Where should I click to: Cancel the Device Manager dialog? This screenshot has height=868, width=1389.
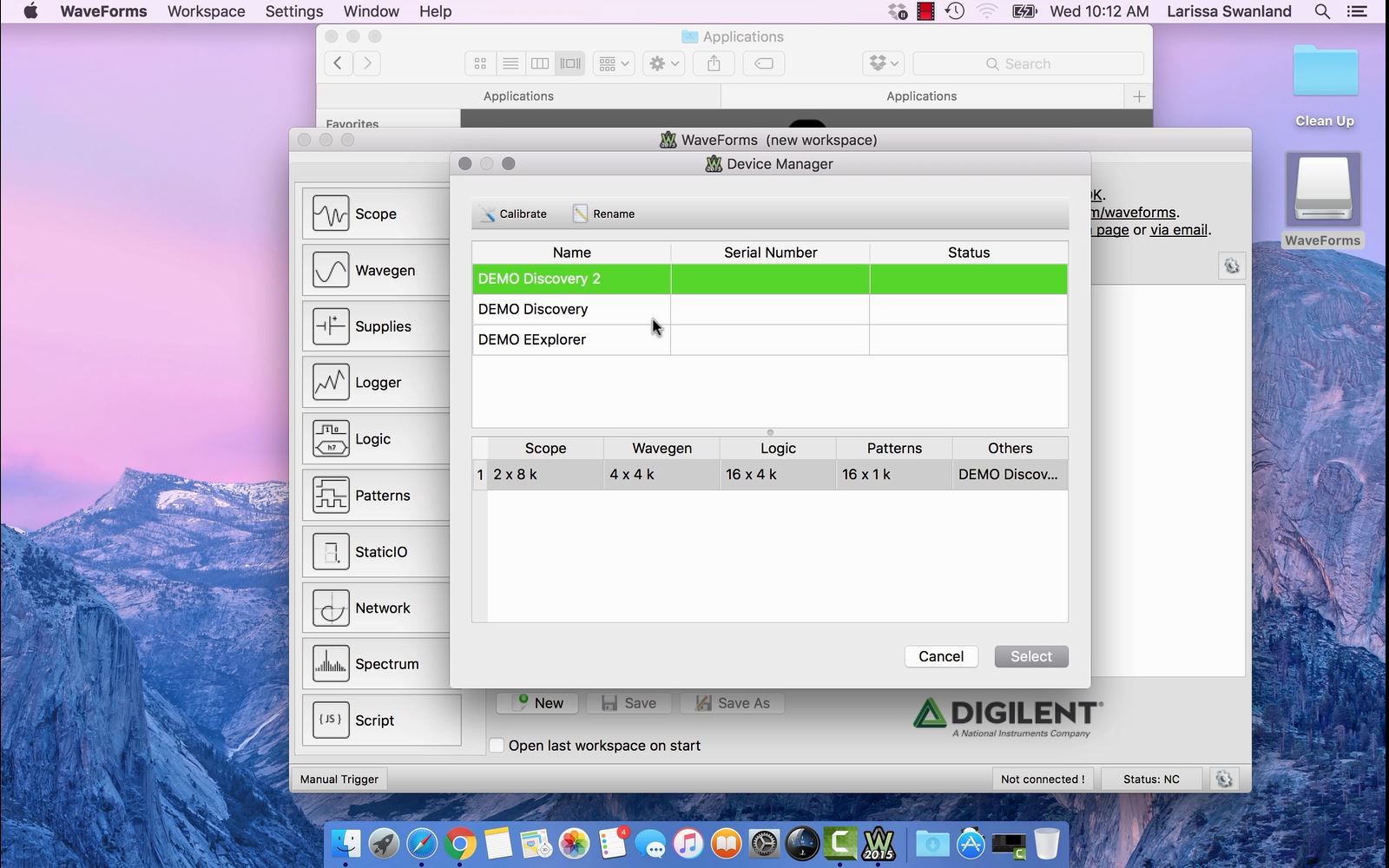click(941, 656)
